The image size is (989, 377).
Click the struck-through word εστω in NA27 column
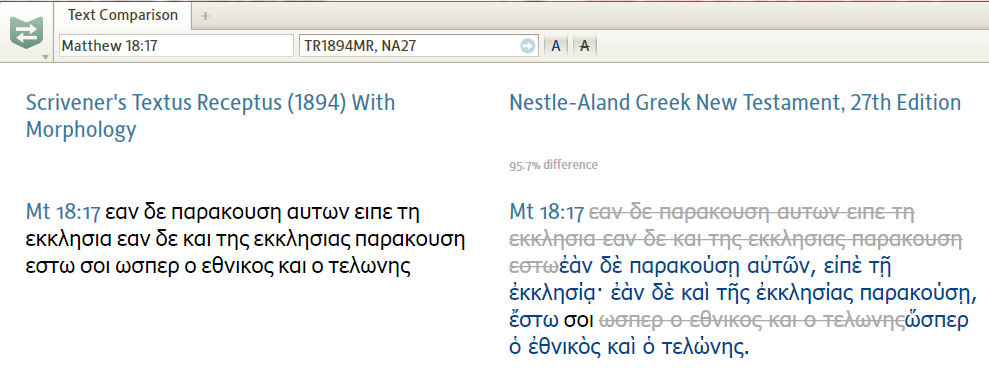tap(533, 267)
